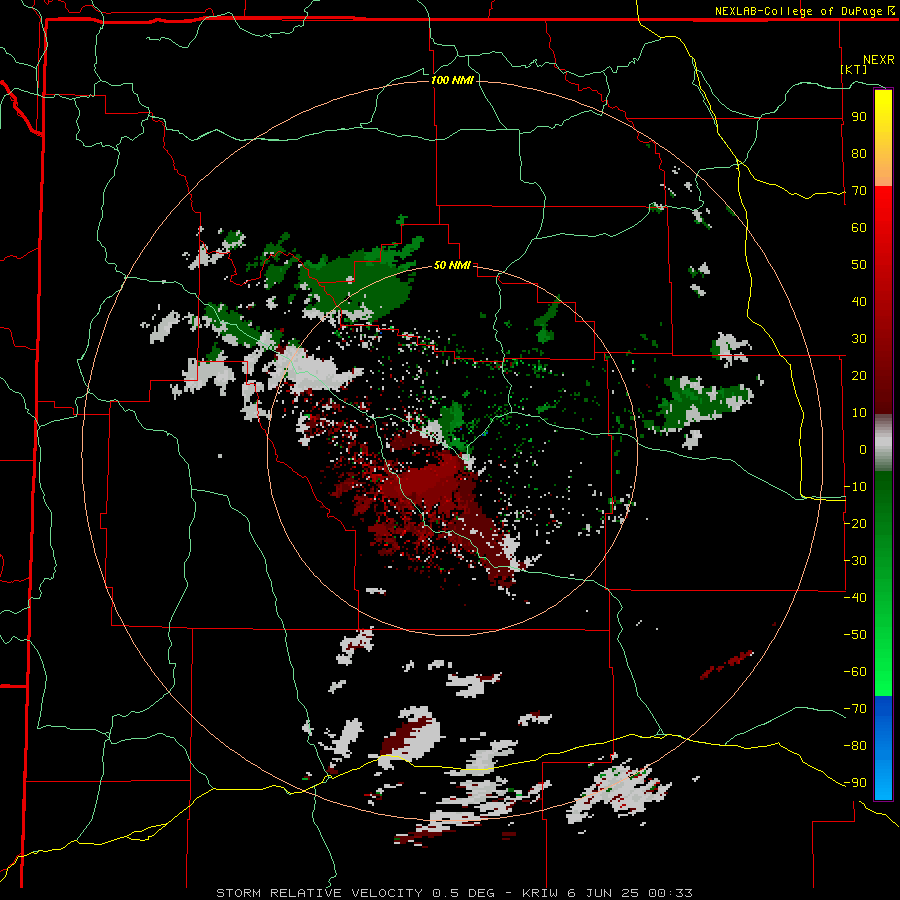This screenshot has height=900, width=900.
Task: Click the 60 value on the velocity scale
Action: tap(859, 228)
